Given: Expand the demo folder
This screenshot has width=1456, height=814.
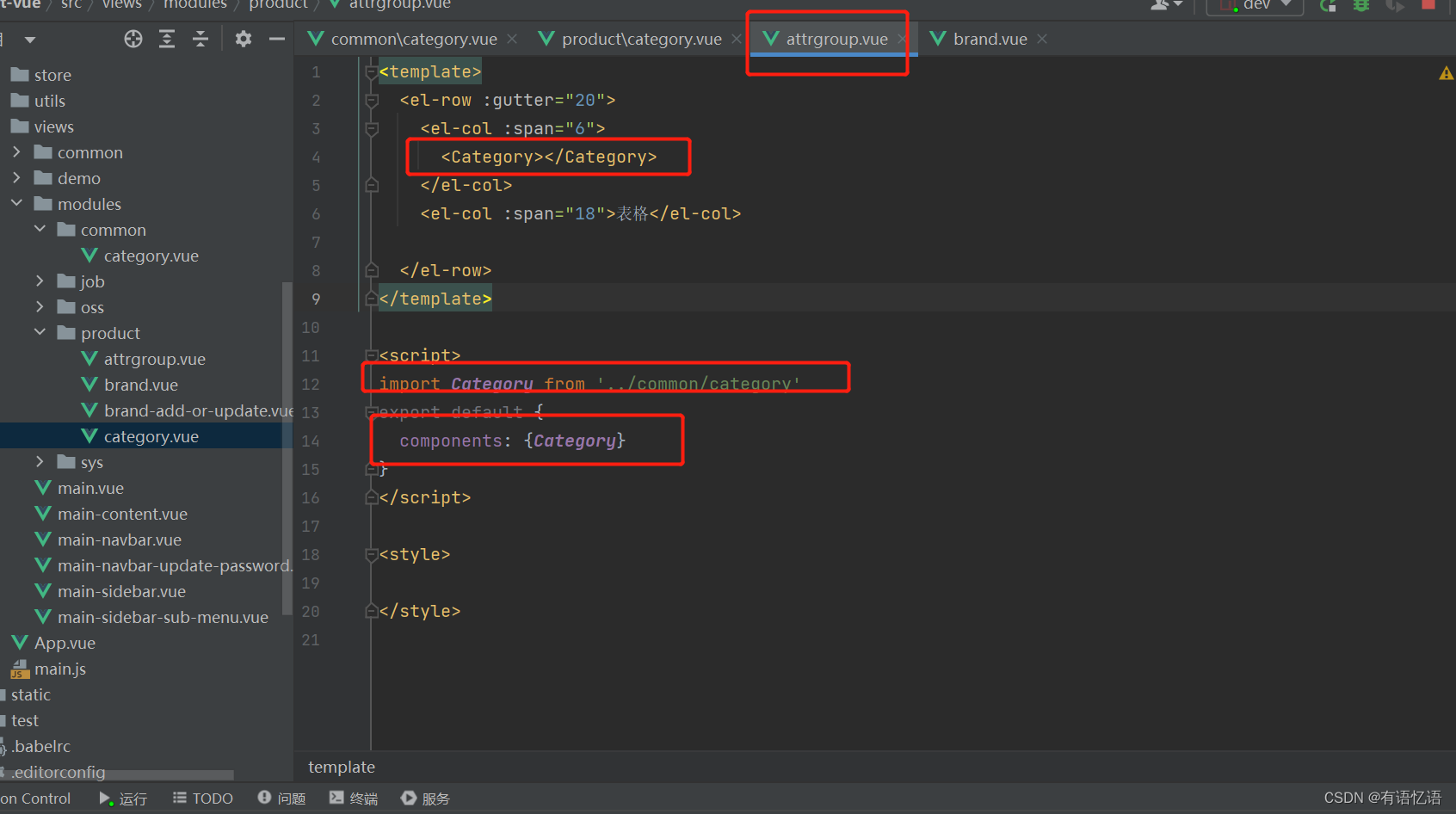Looking at the screenshot, I should 16,177.
